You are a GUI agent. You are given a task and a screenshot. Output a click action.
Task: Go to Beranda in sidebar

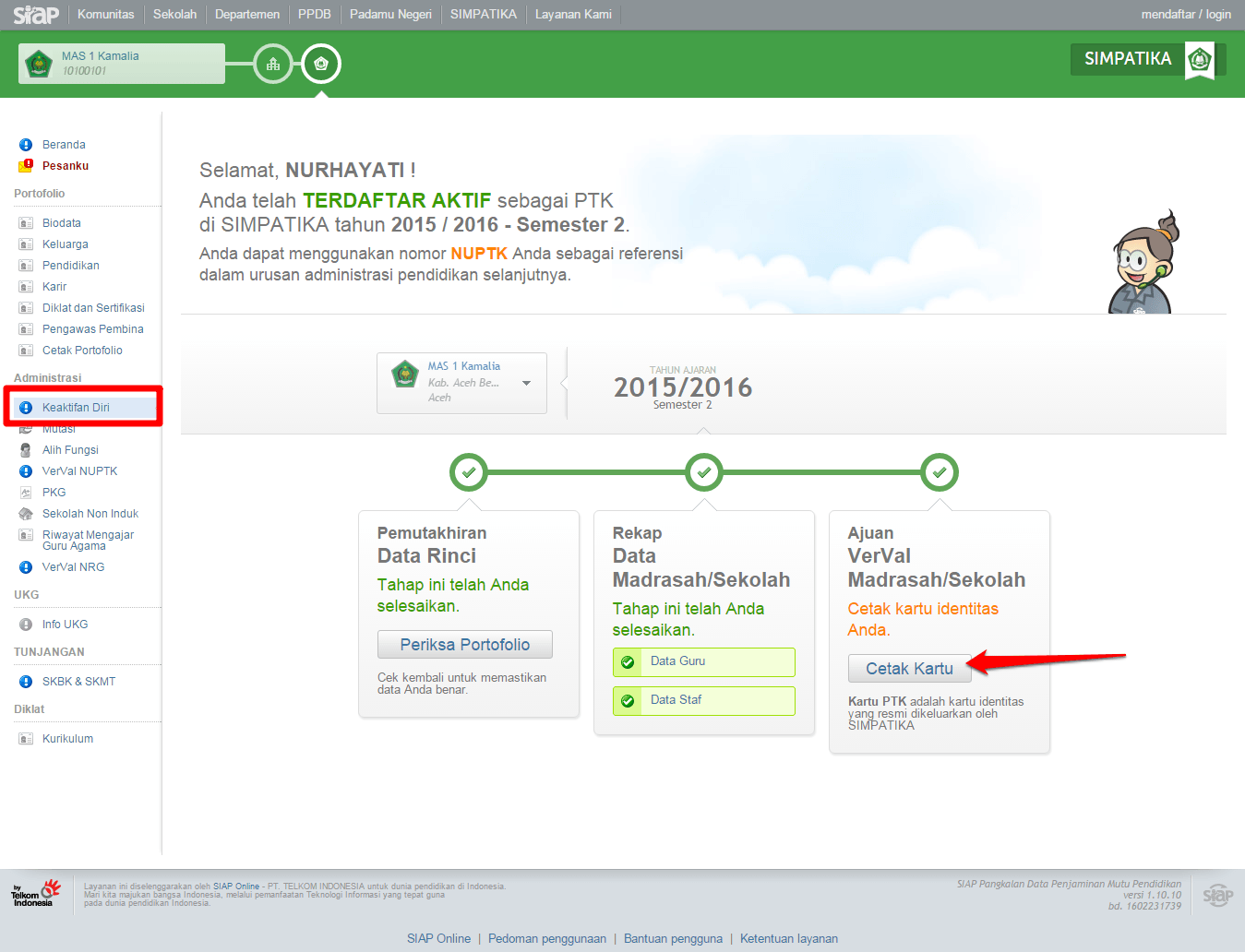point(64,145)
